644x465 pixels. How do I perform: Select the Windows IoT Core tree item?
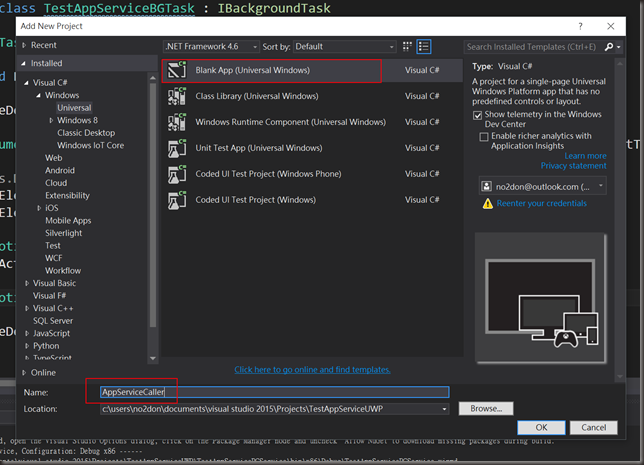90,145
